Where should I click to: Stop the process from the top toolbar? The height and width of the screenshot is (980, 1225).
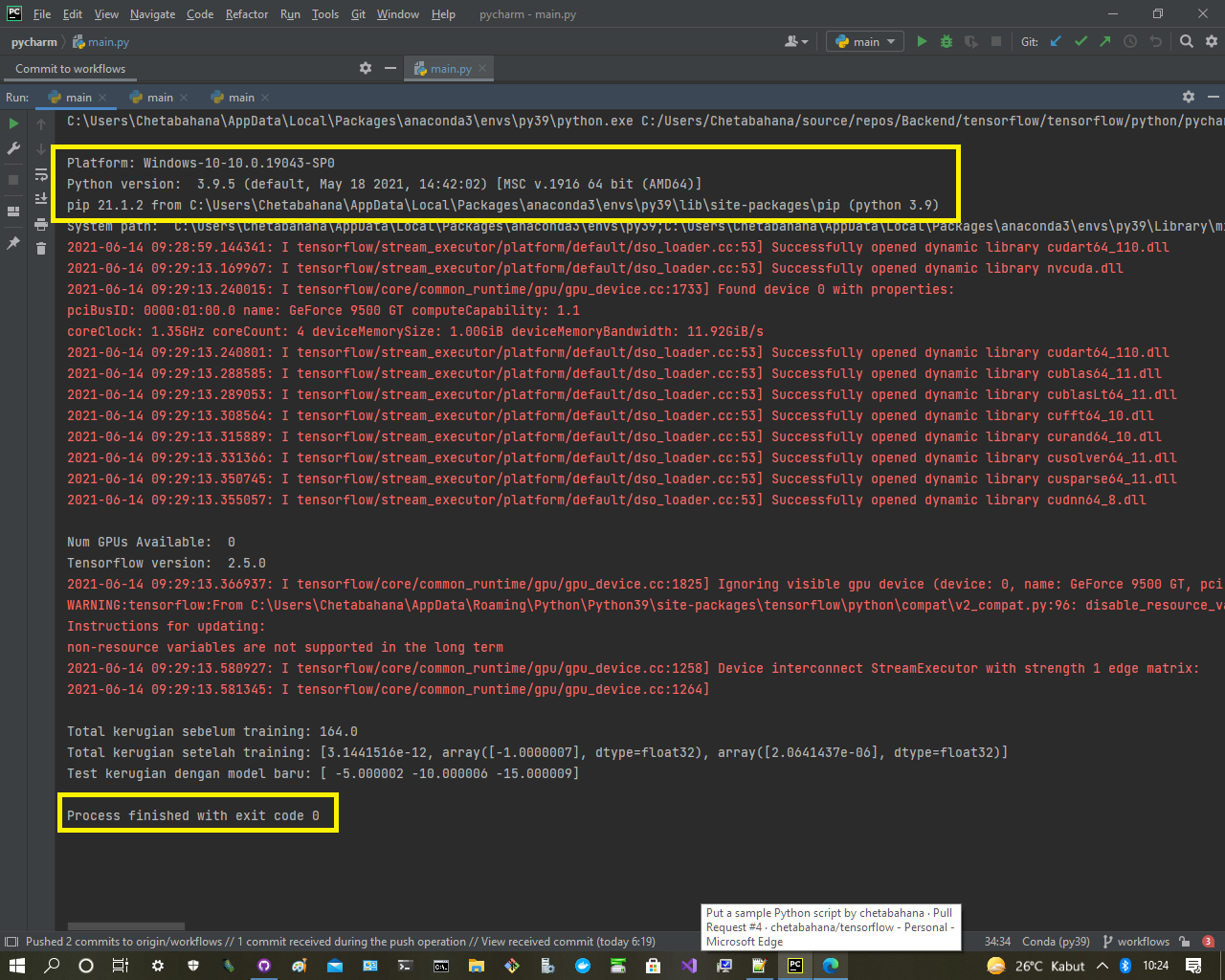(x=996, y=41)
